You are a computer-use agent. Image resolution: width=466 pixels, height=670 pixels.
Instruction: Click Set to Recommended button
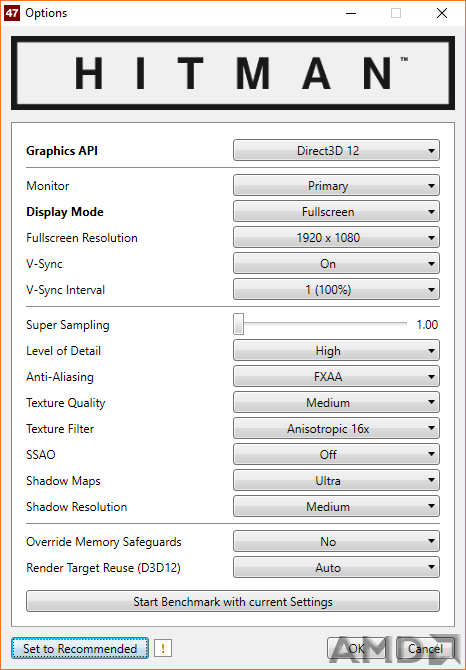[x=80, y=648]
